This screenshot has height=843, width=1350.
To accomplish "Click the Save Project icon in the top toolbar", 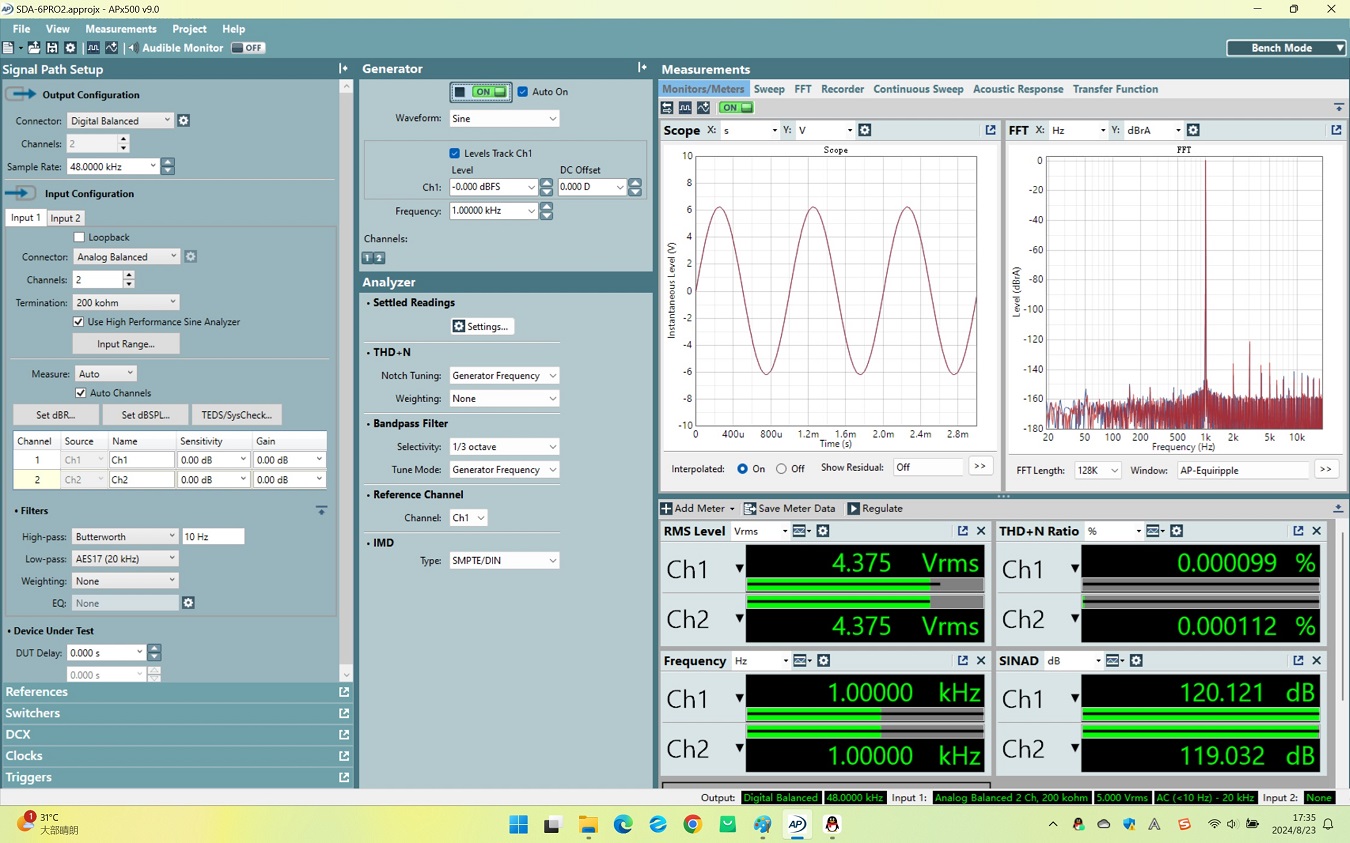I will pos(52,48).
